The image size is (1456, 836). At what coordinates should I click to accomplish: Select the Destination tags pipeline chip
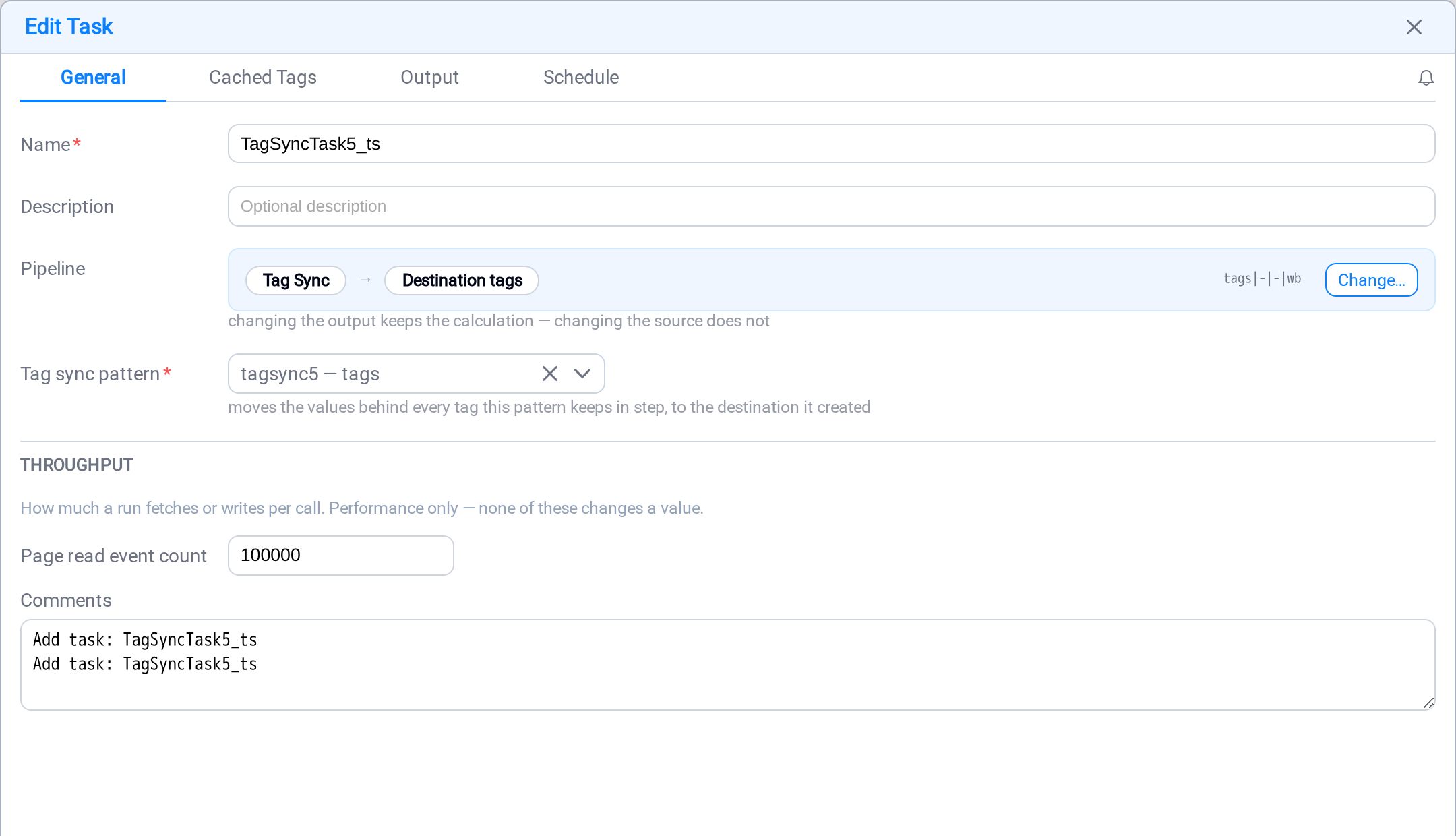pos(462,280)
